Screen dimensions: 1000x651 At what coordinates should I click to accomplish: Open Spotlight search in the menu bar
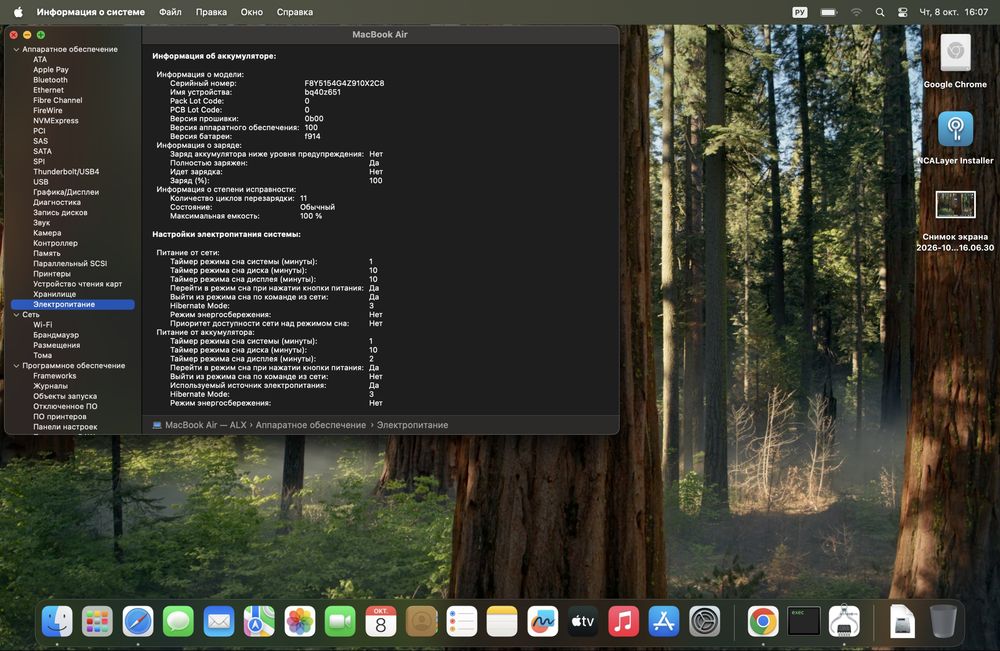click(x=880, y=12)
